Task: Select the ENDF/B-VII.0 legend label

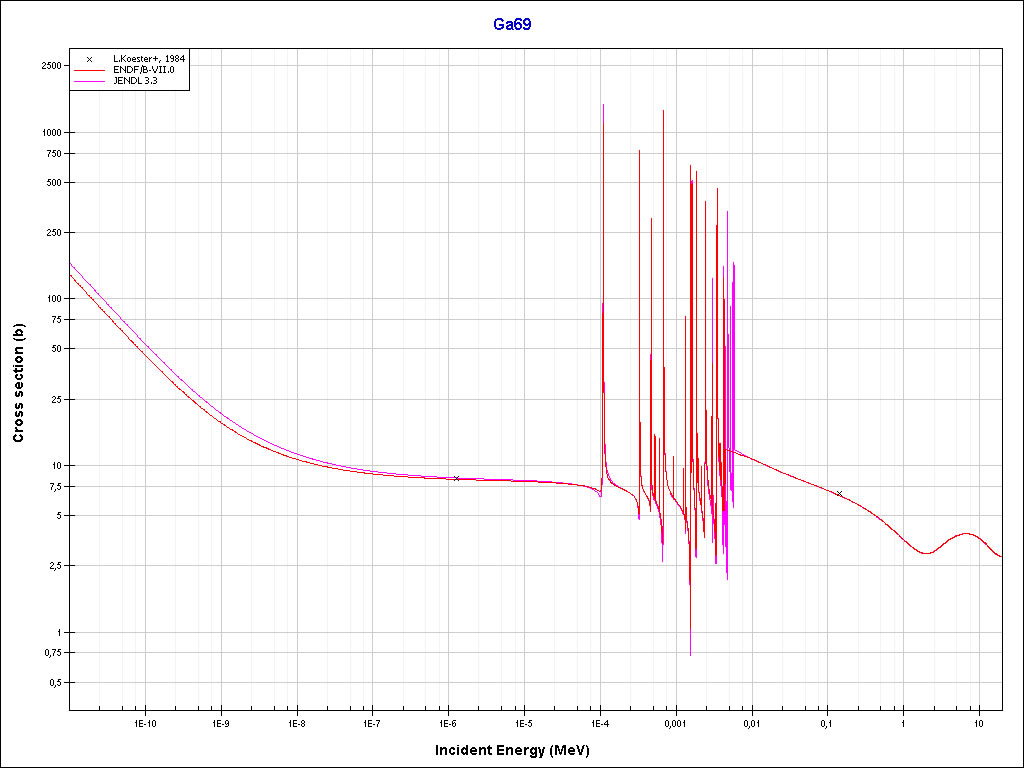Action: point(144,70)
